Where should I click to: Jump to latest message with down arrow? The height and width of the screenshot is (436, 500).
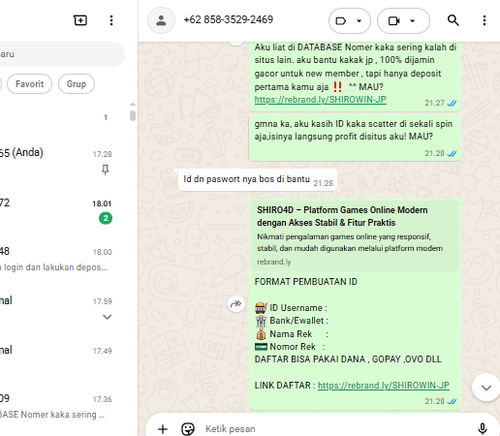[486, 388]
